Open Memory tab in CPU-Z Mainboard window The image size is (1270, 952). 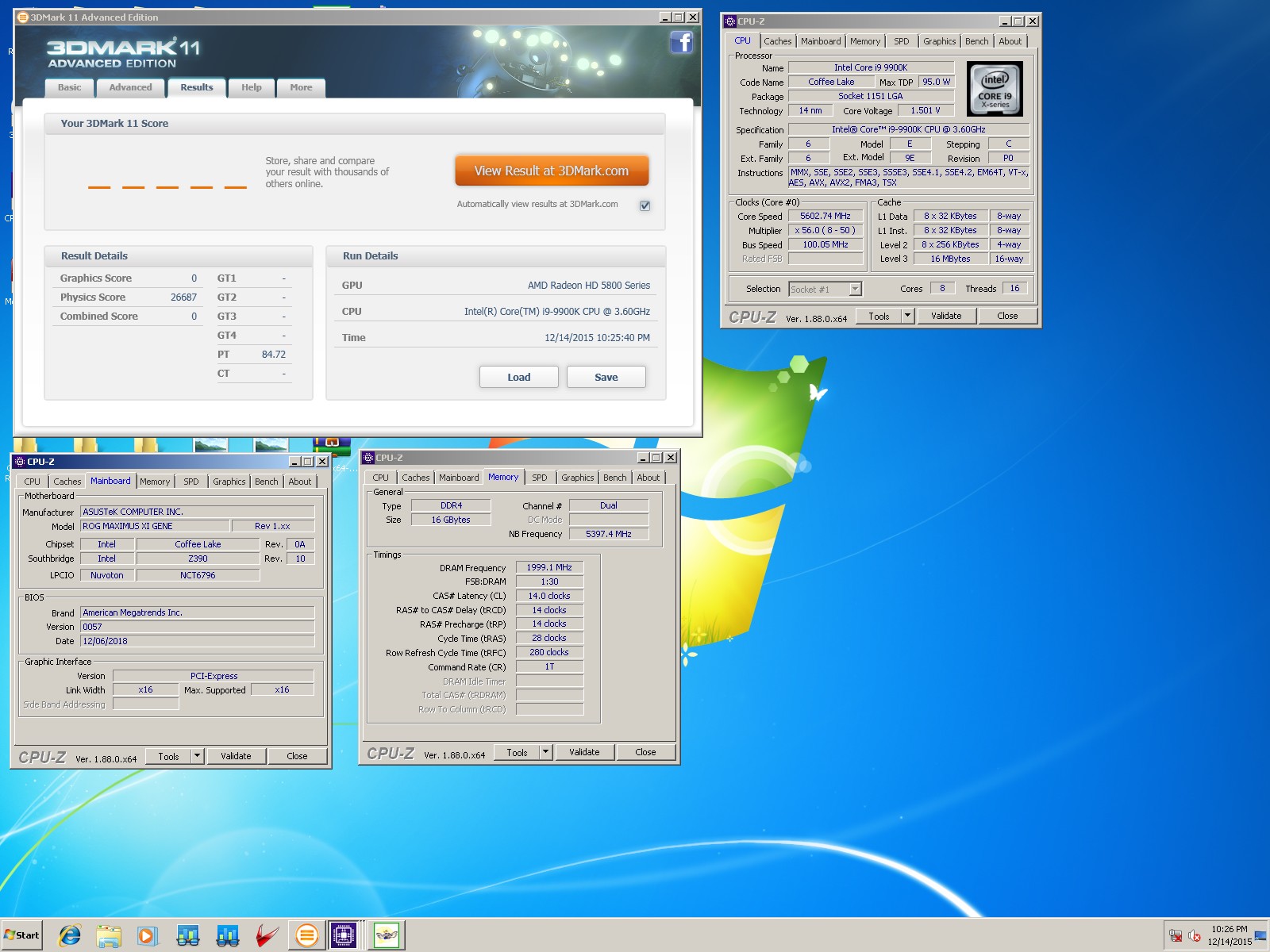155,482
